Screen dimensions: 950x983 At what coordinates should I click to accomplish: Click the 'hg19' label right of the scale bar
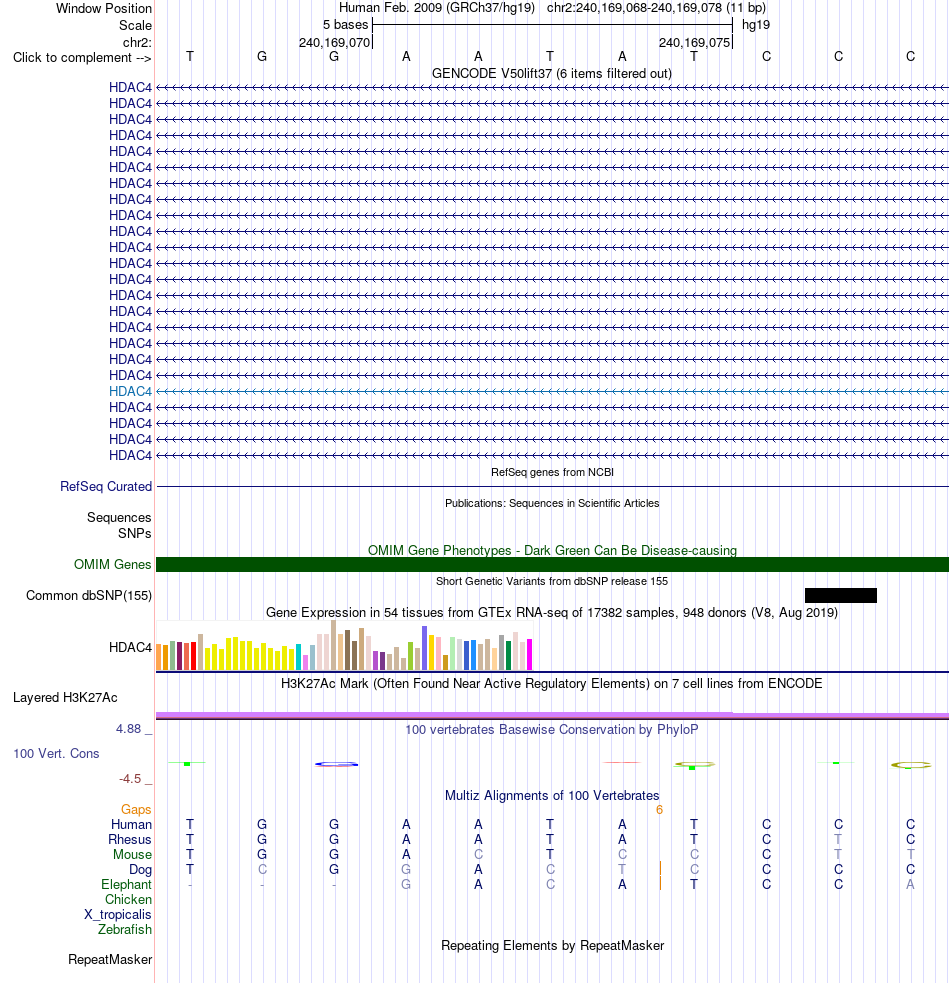(x=756, y=25)
